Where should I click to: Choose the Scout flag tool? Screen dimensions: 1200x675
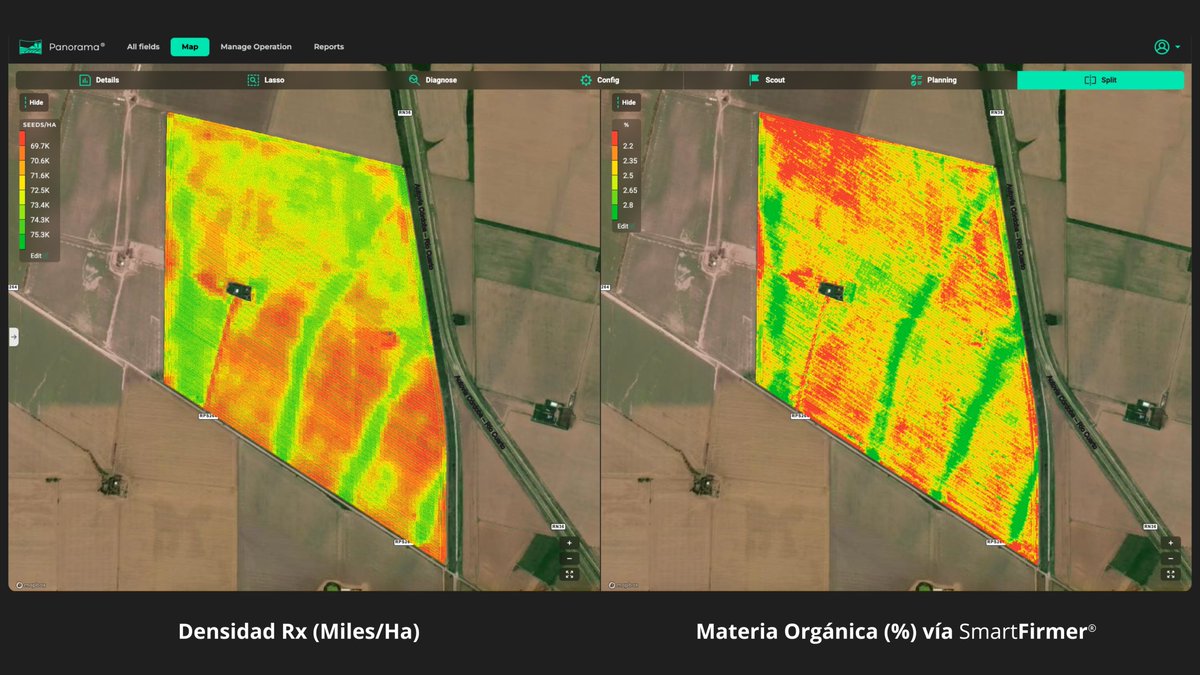766,80
